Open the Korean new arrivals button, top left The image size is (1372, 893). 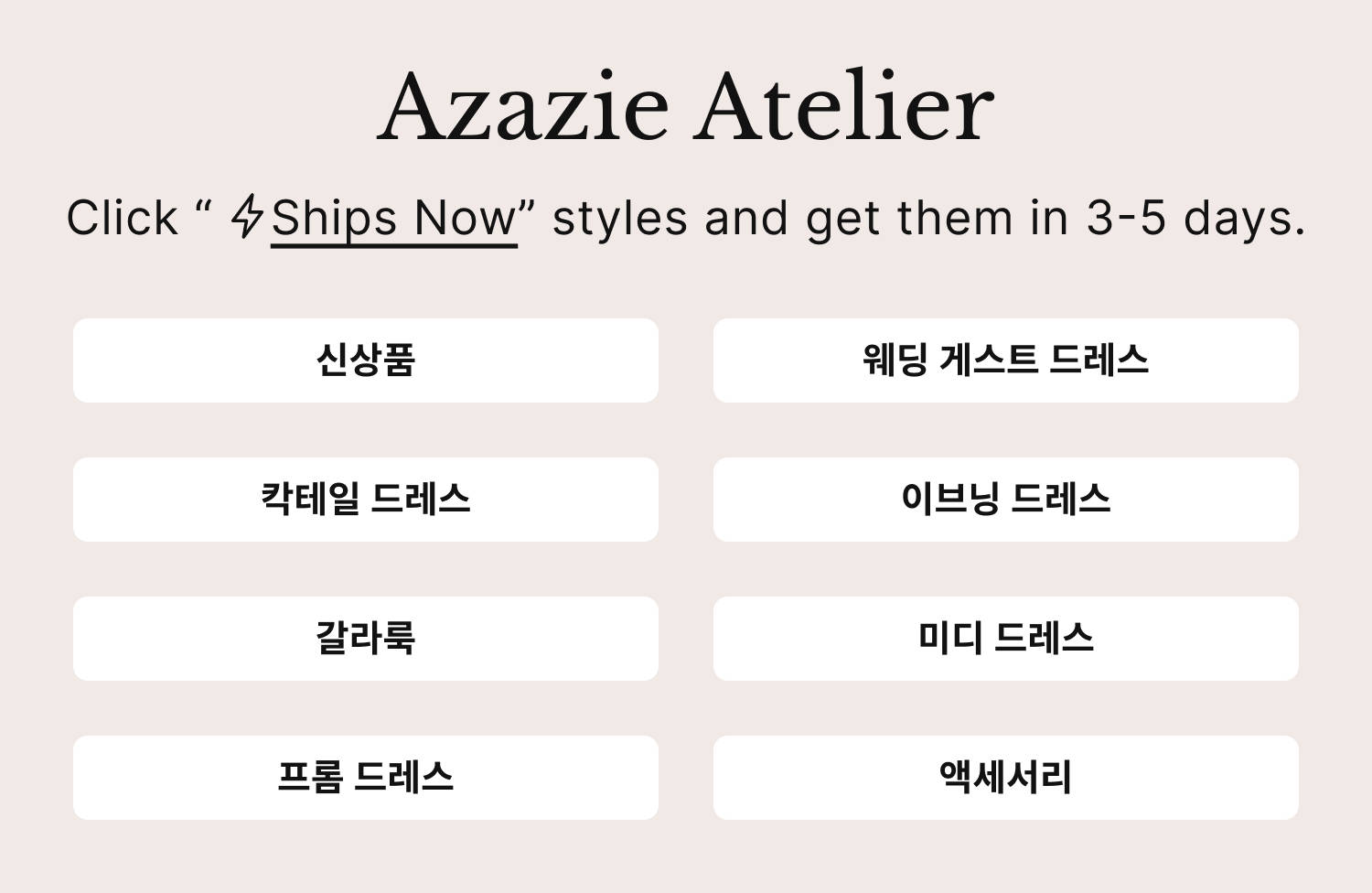coord(366,360)
